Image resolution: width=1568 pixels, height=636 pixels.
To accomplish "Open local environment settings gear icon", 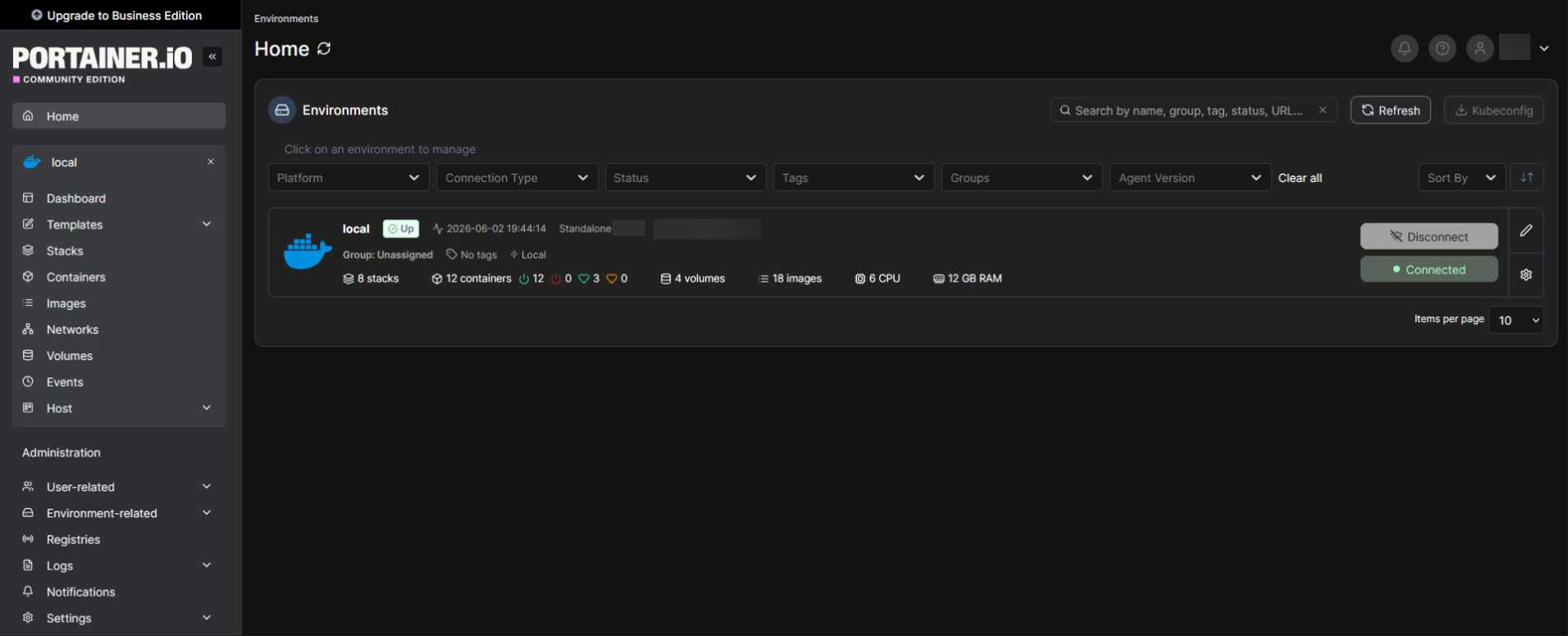I will 1526,275.
